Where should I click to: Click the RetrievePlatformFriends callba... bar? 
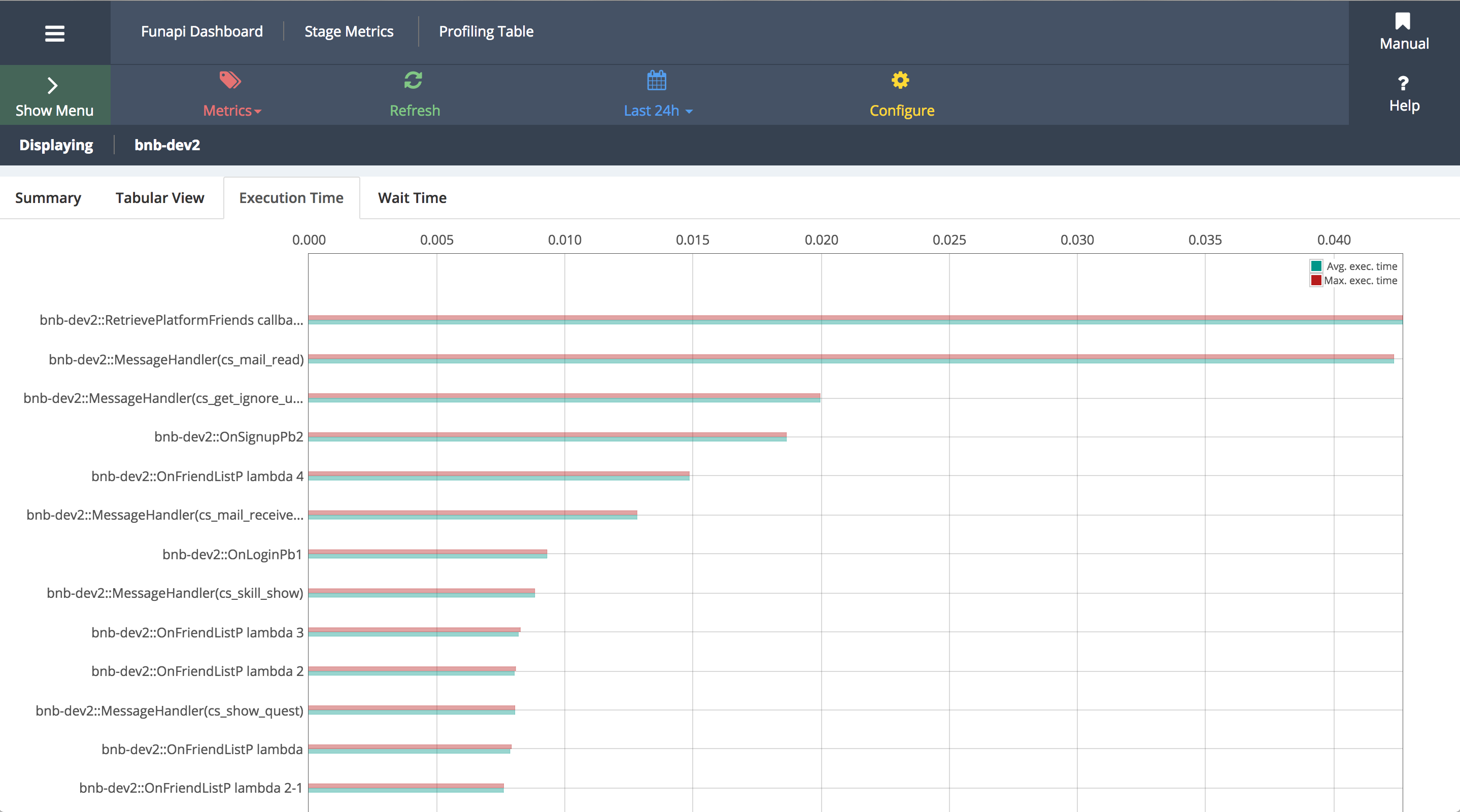tap(855, 320)
